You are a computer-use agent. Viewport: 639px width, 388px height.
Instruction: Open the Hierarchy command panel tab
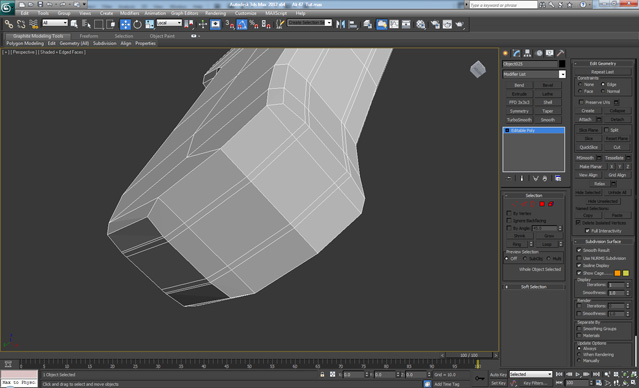(527, 53)
